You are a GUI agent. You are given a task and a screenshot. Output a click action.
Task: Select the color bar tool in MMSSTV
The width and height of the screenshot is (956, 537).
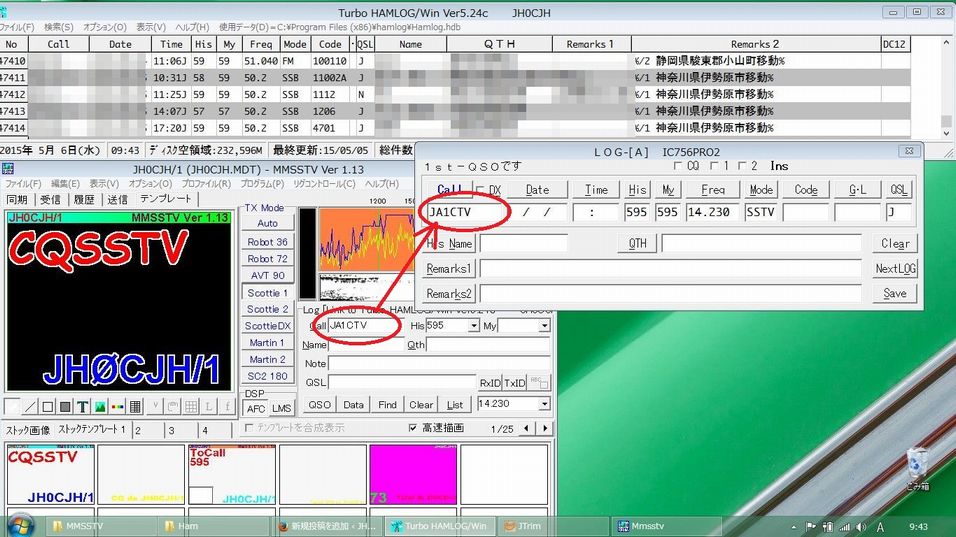pos(118,407)
